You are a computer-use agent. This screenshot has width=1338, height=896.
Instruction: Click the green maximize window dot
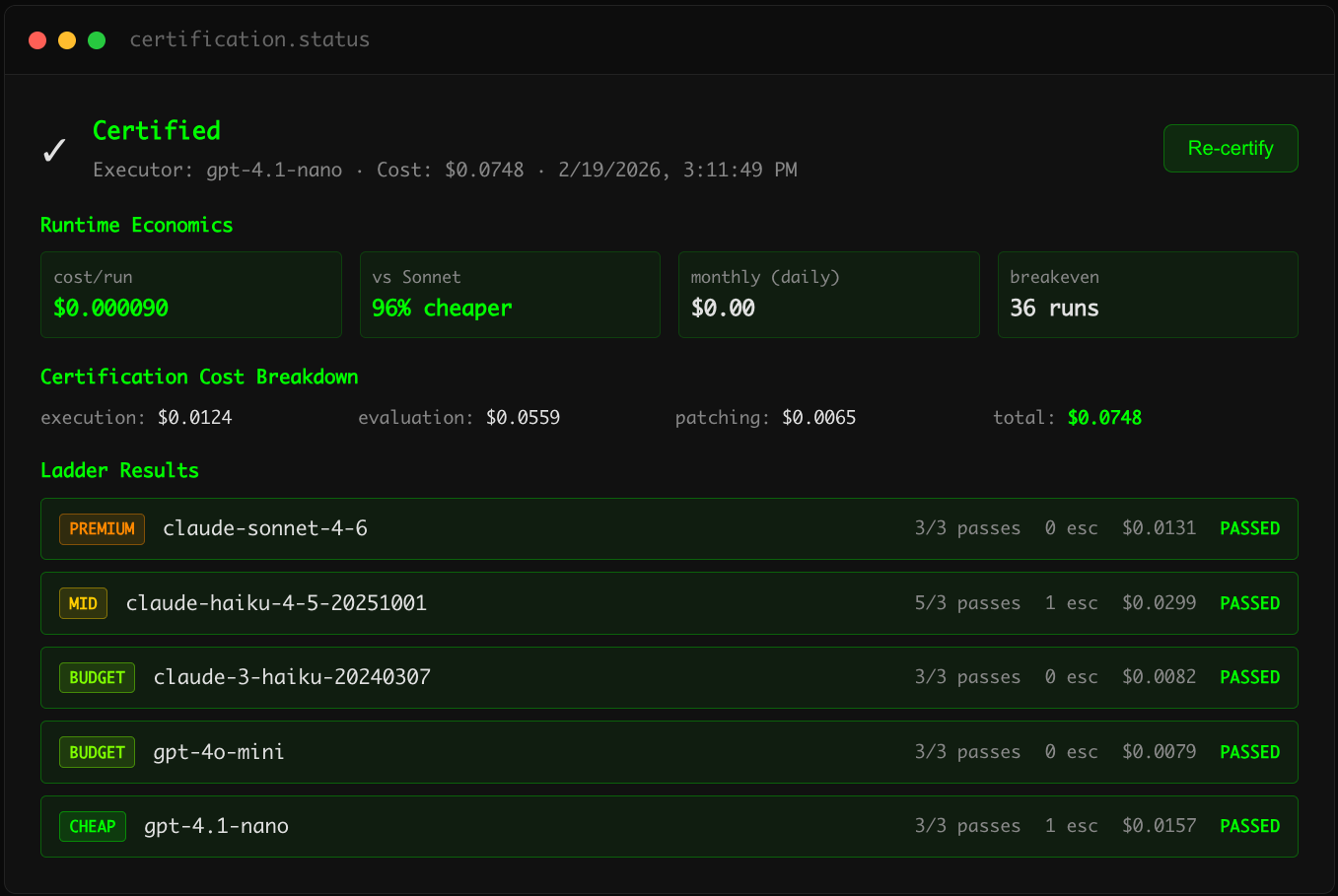coord(97,40)
